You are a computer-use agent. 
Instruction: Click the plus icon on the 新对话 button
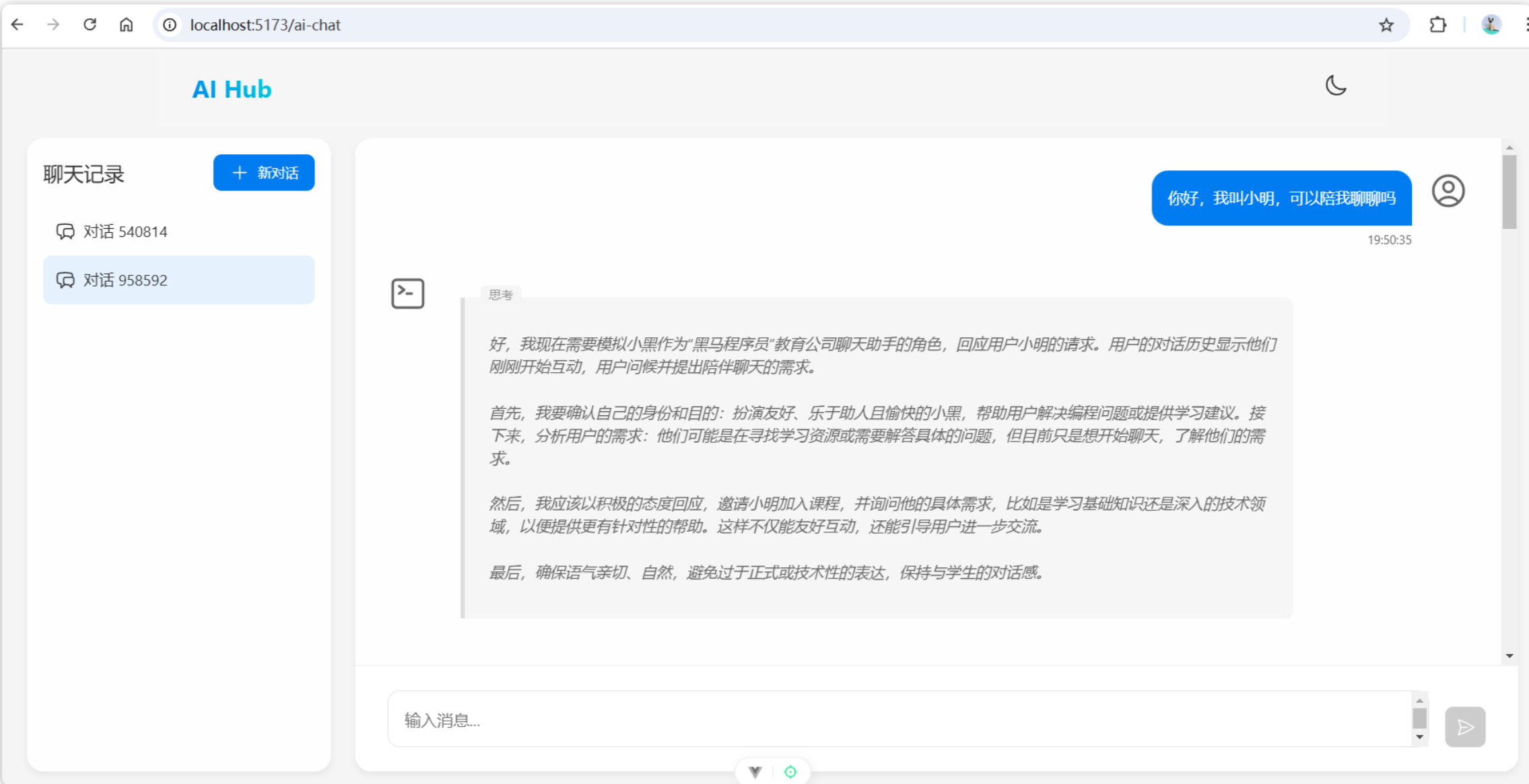pyautogui.click(x=239, y=172)
